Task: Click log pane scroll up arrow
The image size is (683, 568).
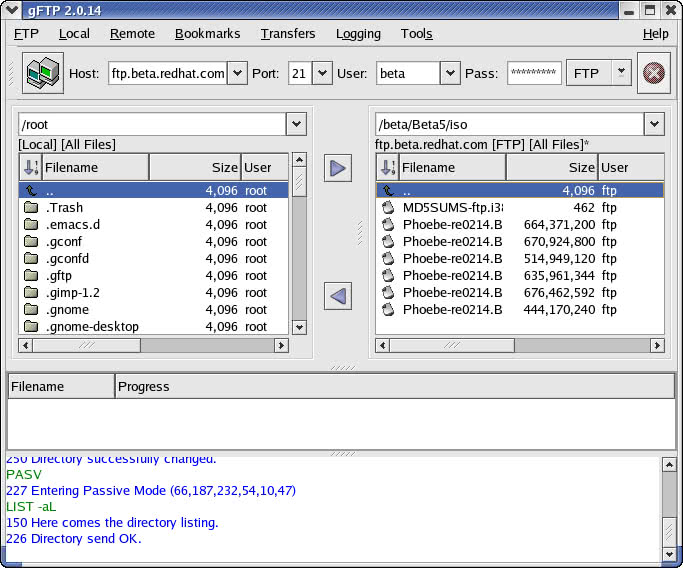Action: 669,465
